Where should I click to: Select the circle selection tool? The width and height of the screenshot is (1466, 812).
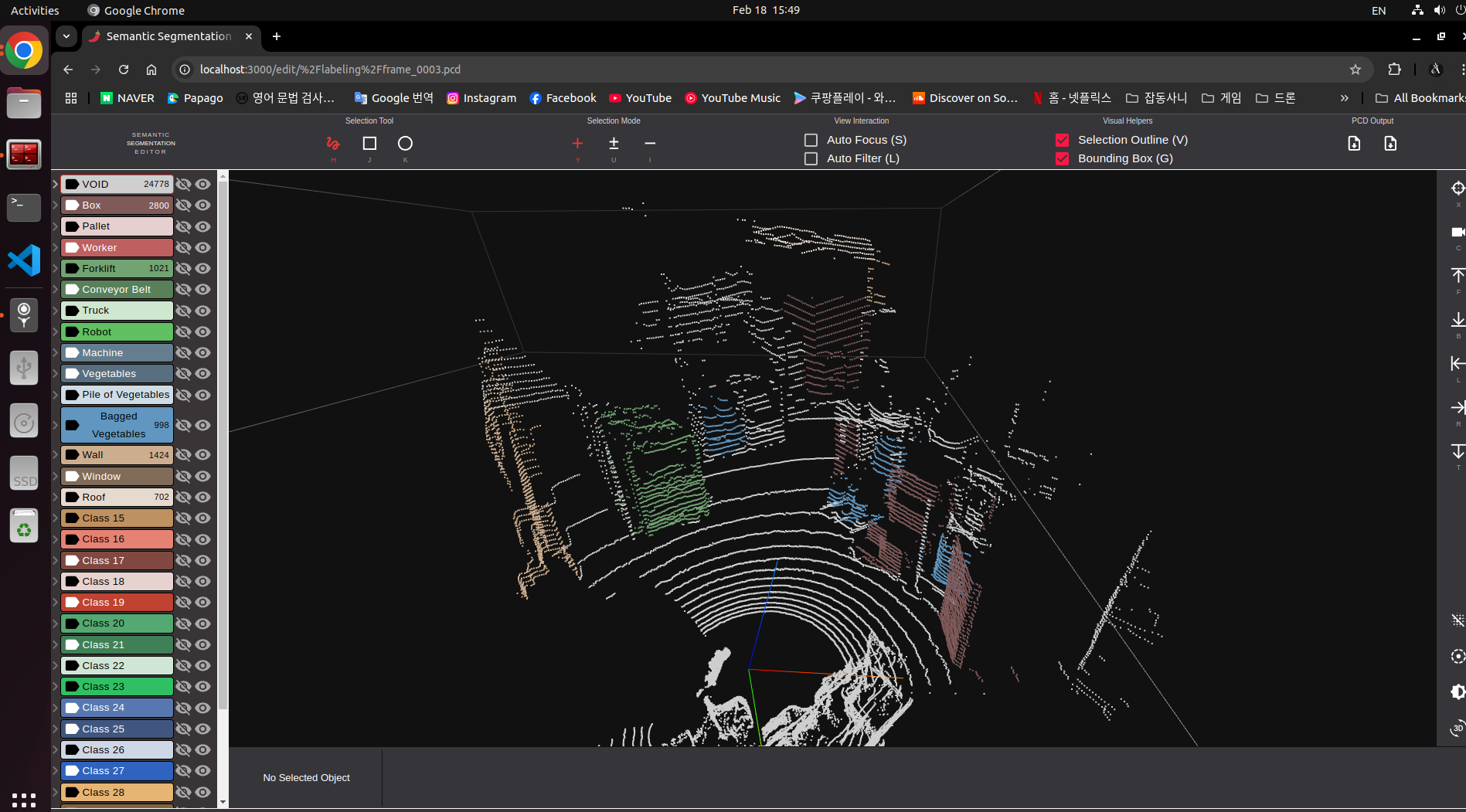click(x=405, y=144)
